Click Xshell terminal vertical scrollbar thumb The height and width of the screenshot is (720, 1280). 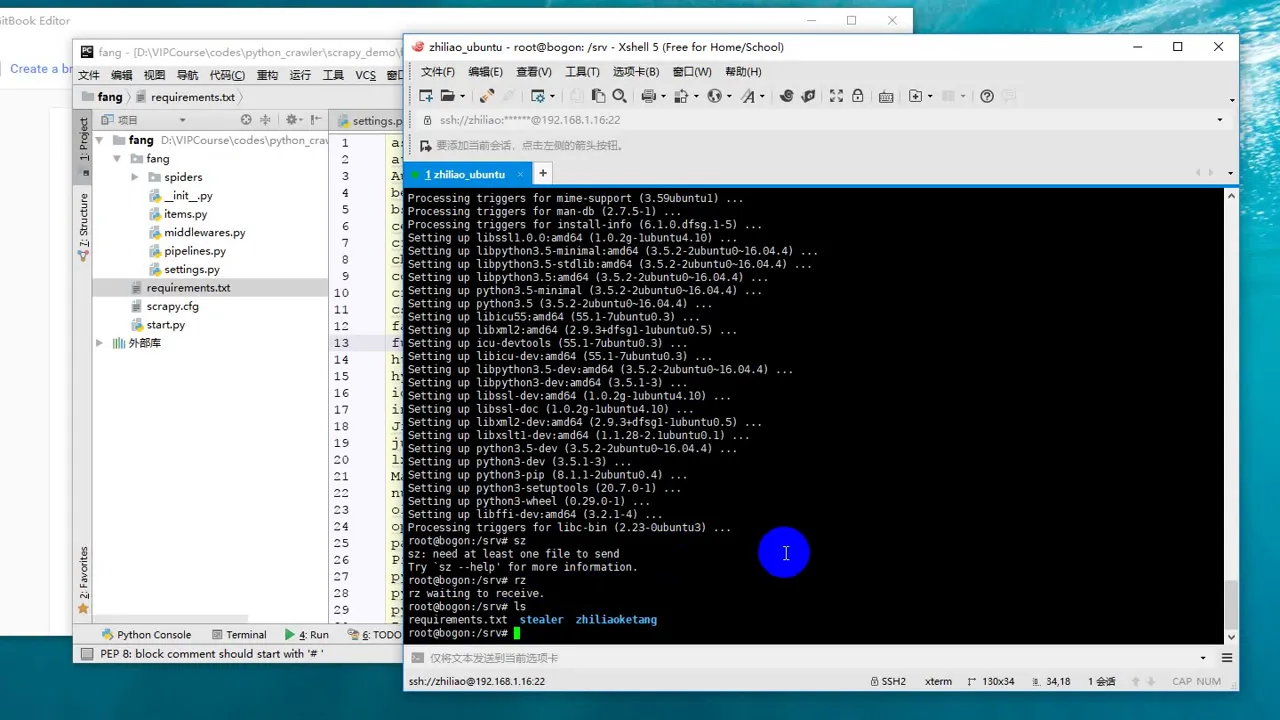tap(1231, 603)
